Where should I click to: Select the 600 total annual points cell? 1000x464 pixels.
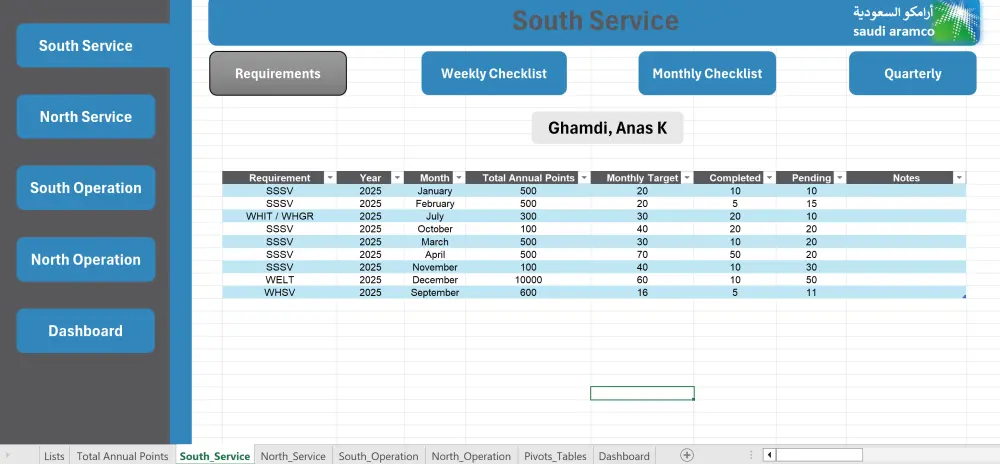[528, 293]
